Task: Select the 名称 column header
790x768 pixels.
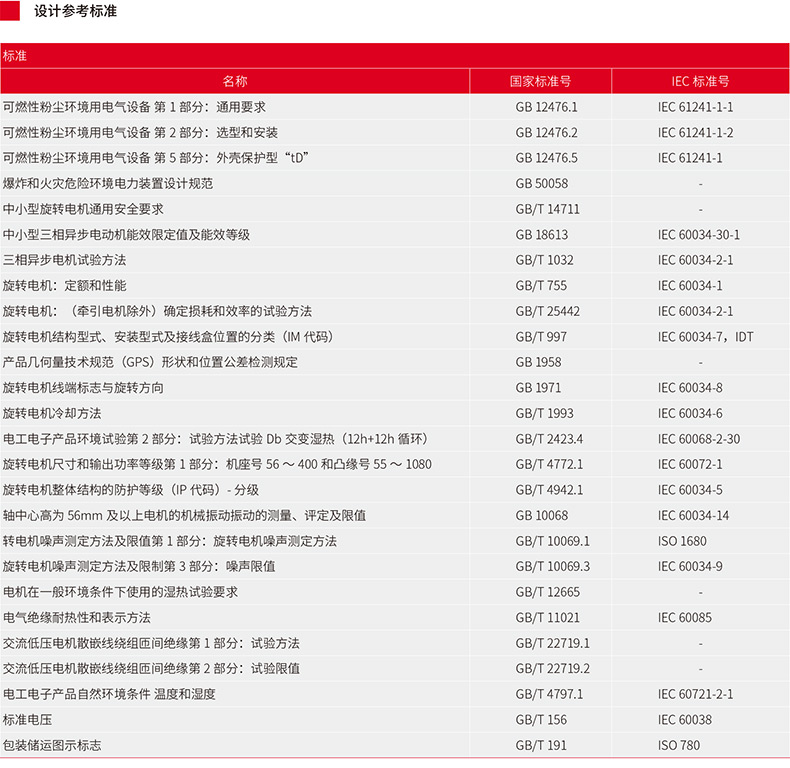Action: click(x=234, y=81)
